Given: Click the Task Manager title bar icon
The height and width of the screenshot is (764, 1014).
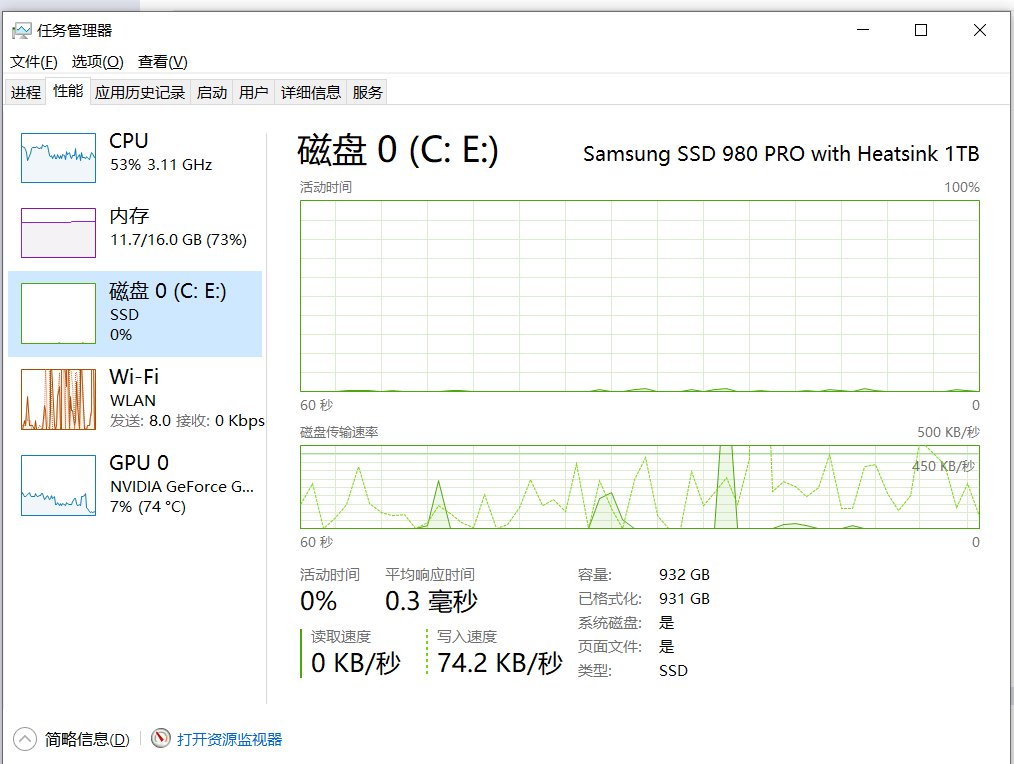Looking at the screenshot, I should click(x=21, y=31).
